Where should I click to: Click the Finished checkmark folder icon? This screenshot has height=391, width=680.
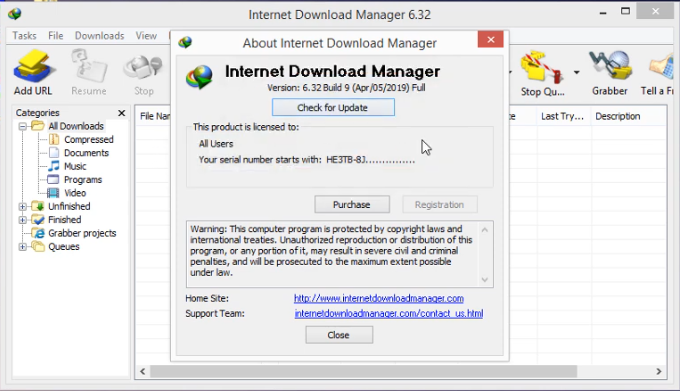point(38,220)
